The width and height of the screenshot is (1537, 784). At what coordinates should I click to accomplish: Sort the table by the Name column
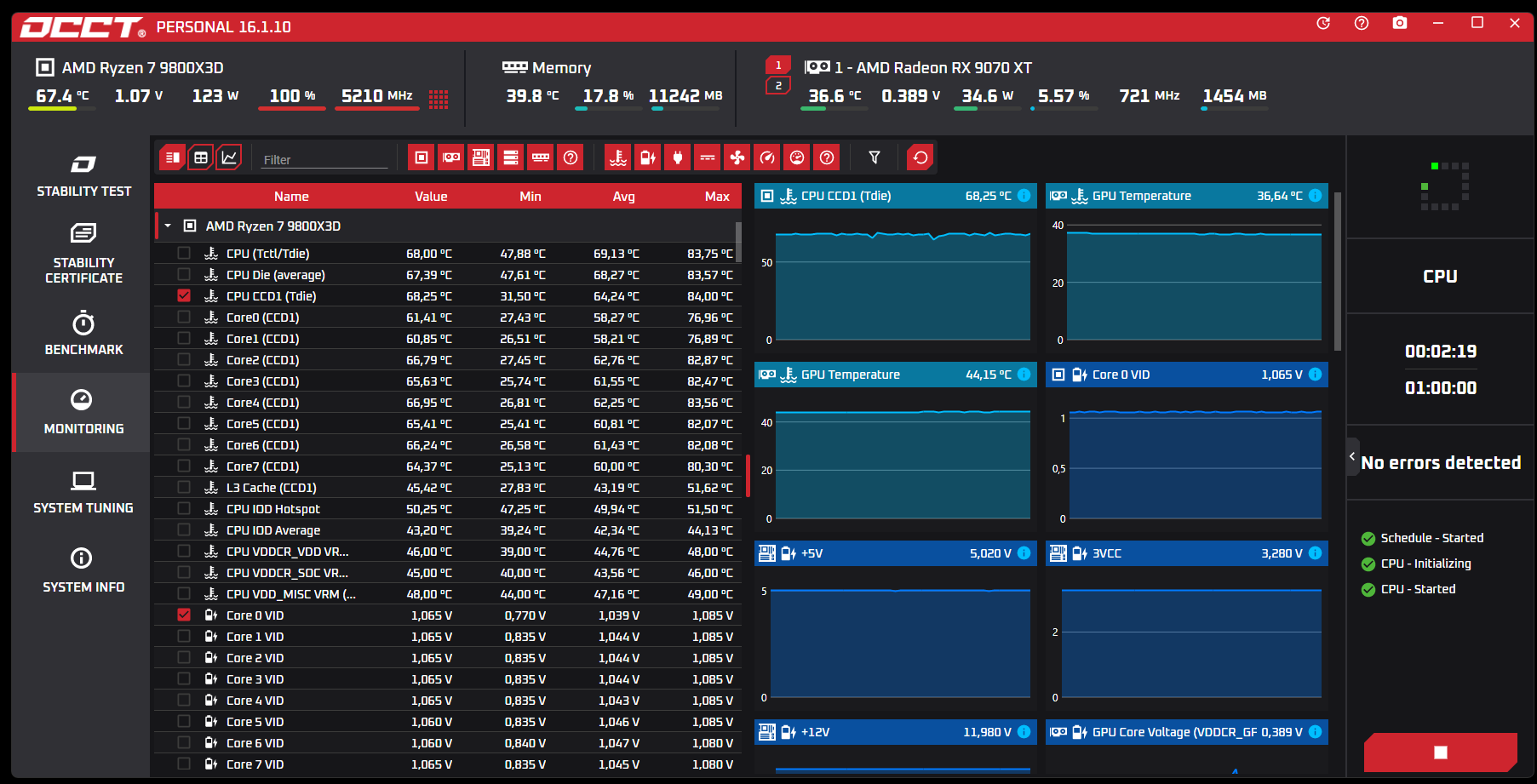click(291, 197)
